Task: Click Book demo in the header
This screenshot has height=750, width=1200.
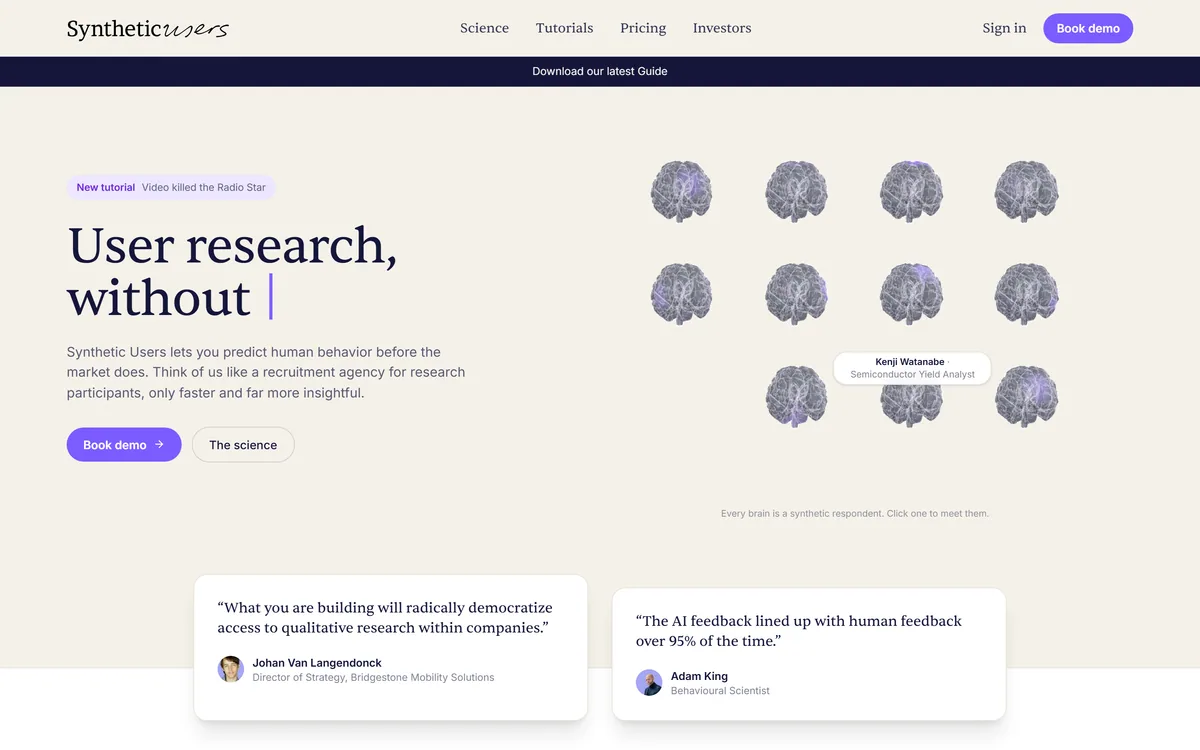Action: [1088, 28]
